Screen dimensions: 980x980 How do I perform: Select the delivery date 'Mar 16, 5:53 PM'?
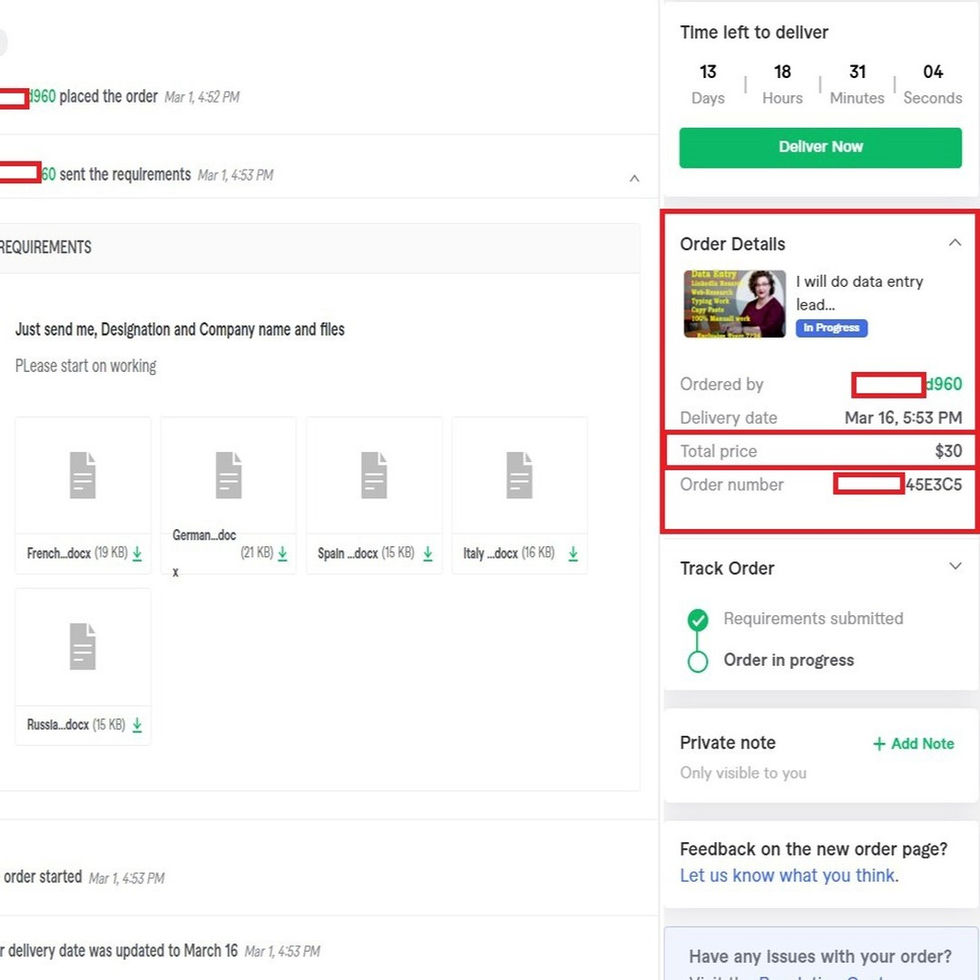tap(903, 418)
